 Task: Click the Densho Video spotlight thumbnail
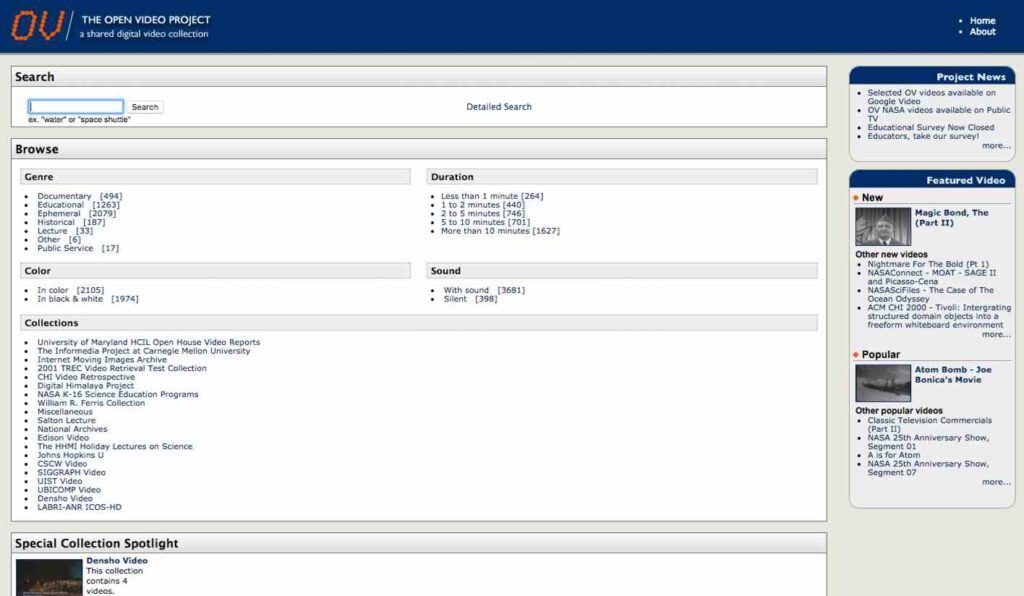[49, 577]
